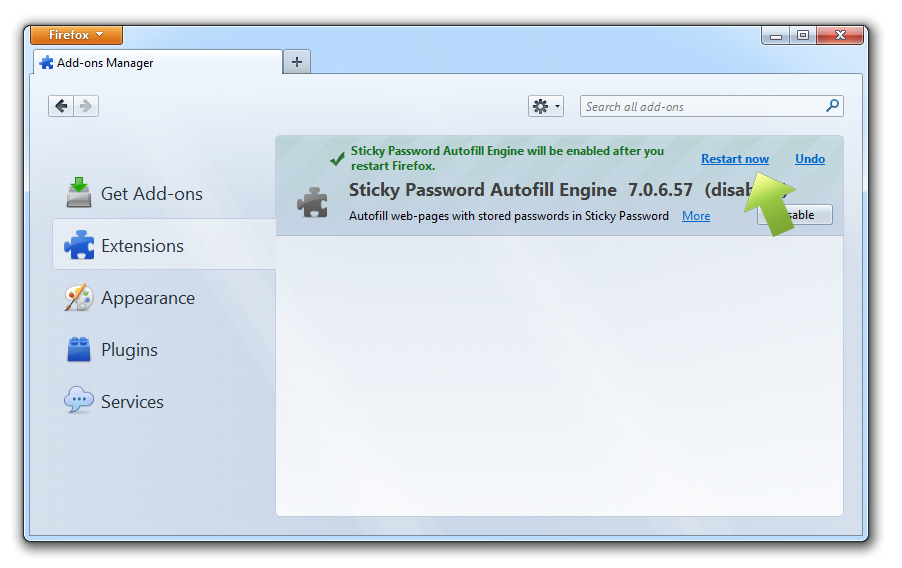Click the version number 7.0.6.57
This screenshot has height=568, width=902.
coord(660,190)
